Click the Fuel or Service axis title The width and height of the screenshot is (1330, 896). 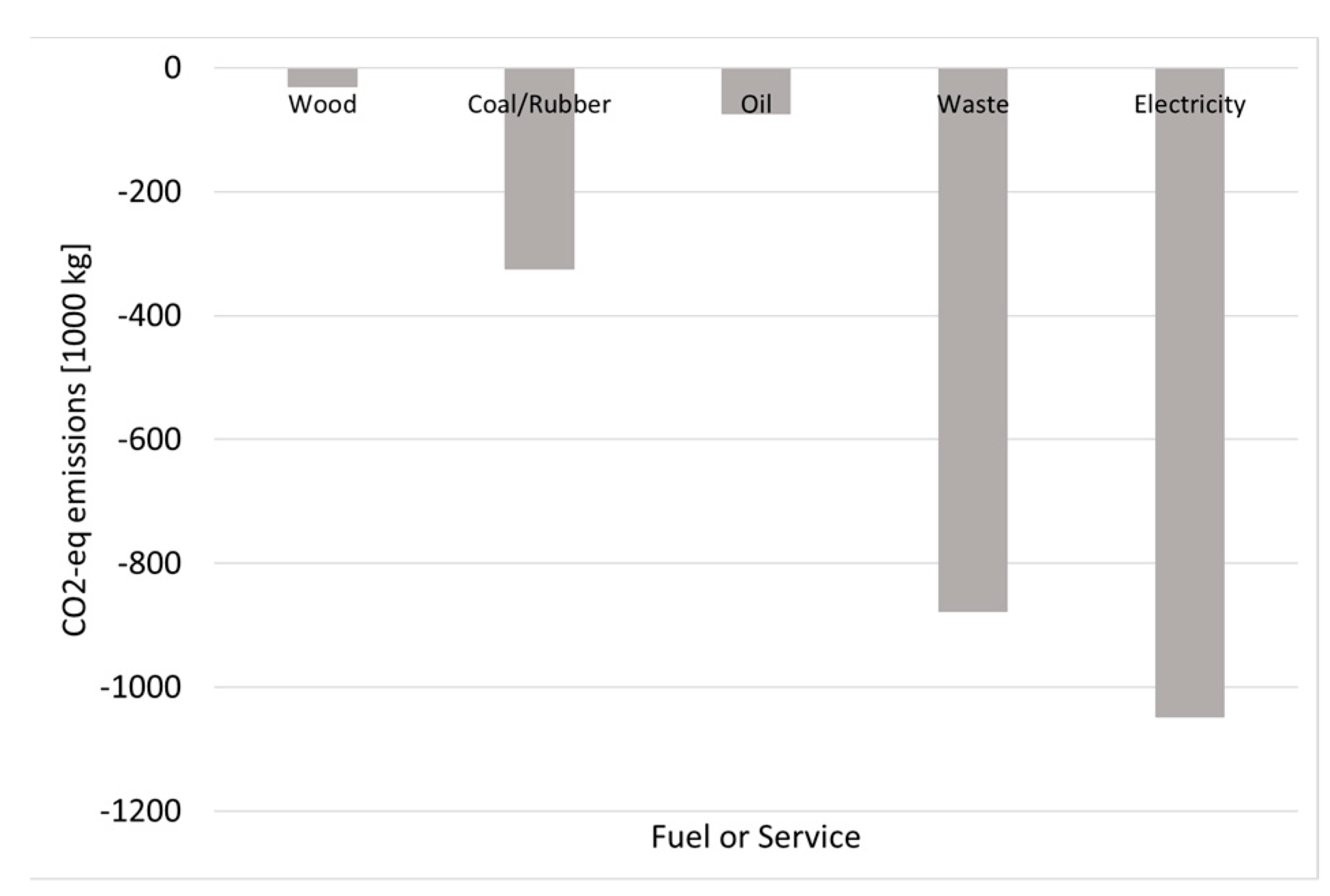tap(755, 837)
